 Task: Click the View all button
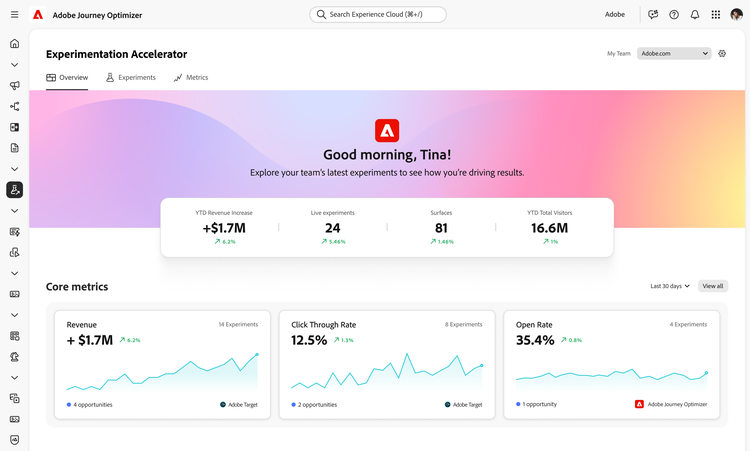click(x=713, y=286)
